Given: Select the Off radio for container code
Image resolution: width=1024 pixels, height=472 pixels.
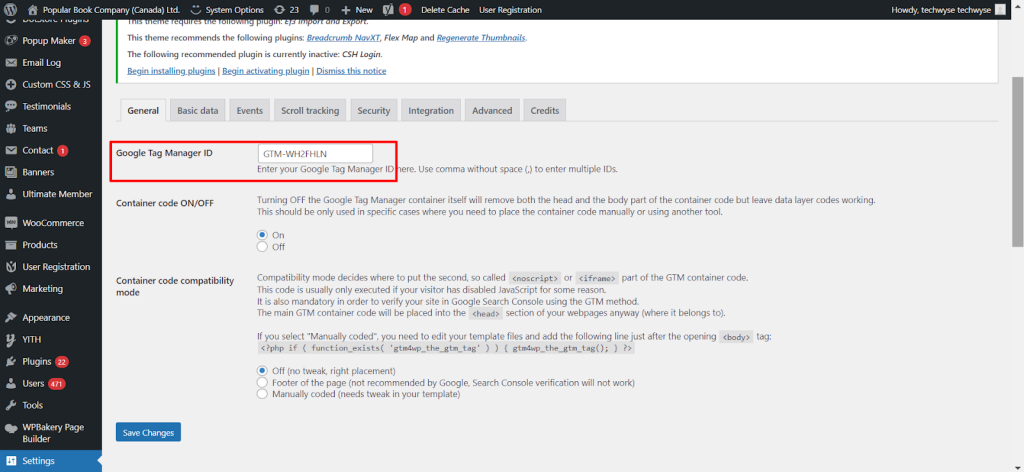Looking at the screenshot, I should pos(263,246).
